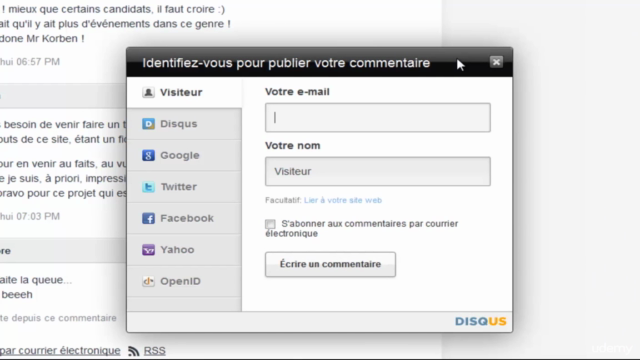Switch to the Twitter login tab
Image resolution: width=640 pixels, height=360 pixels.
point(184,187)
